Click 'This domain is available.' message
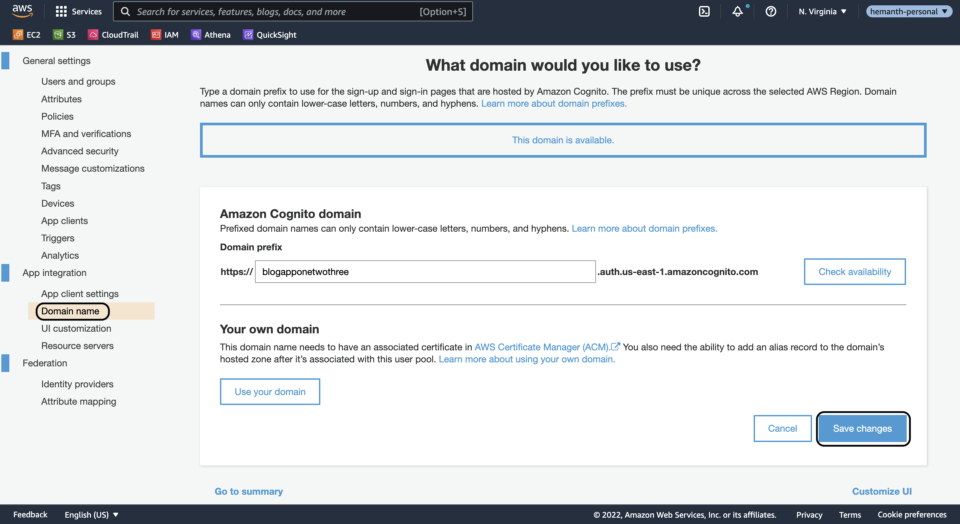The height and width of the screenshot is (524, 960). pyautogui.click(x=563, y=140)
